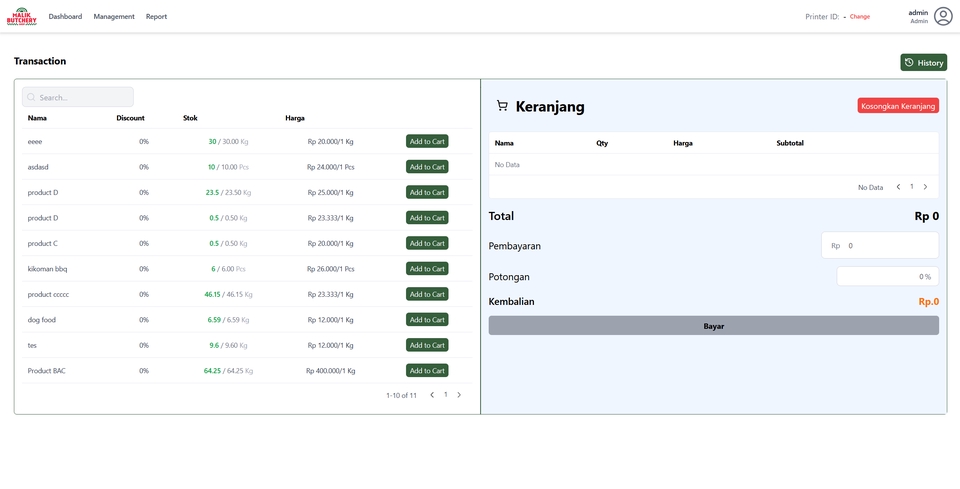Image resolution: width=960 pixels, height=489 pixels.
Task: Open the Management menu
Action: (114, 17)
